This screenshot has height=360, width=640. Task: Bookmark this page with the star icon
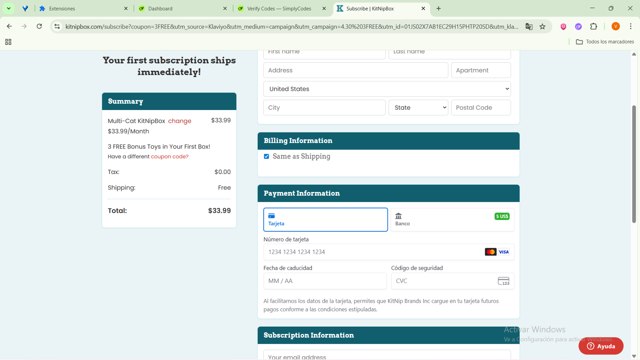click(542, 27)
